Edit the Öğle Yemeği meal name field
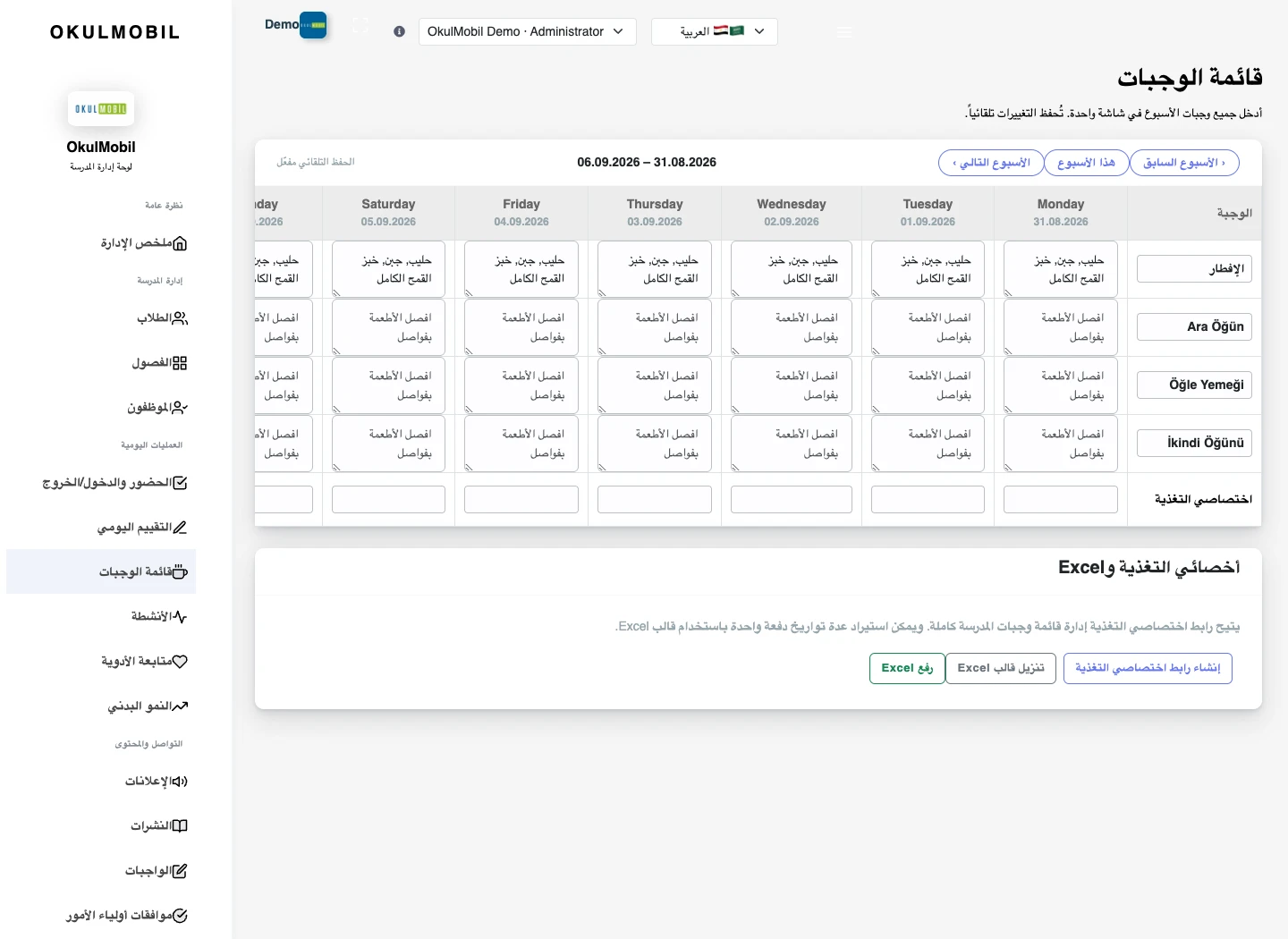The height and width of the screenshot is (939, 1288). (1194, 385)
